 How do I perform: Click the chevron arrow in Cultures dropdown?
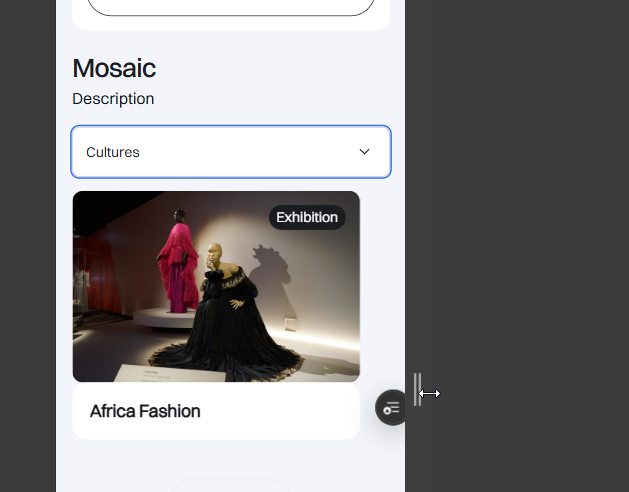coord(364,152)
